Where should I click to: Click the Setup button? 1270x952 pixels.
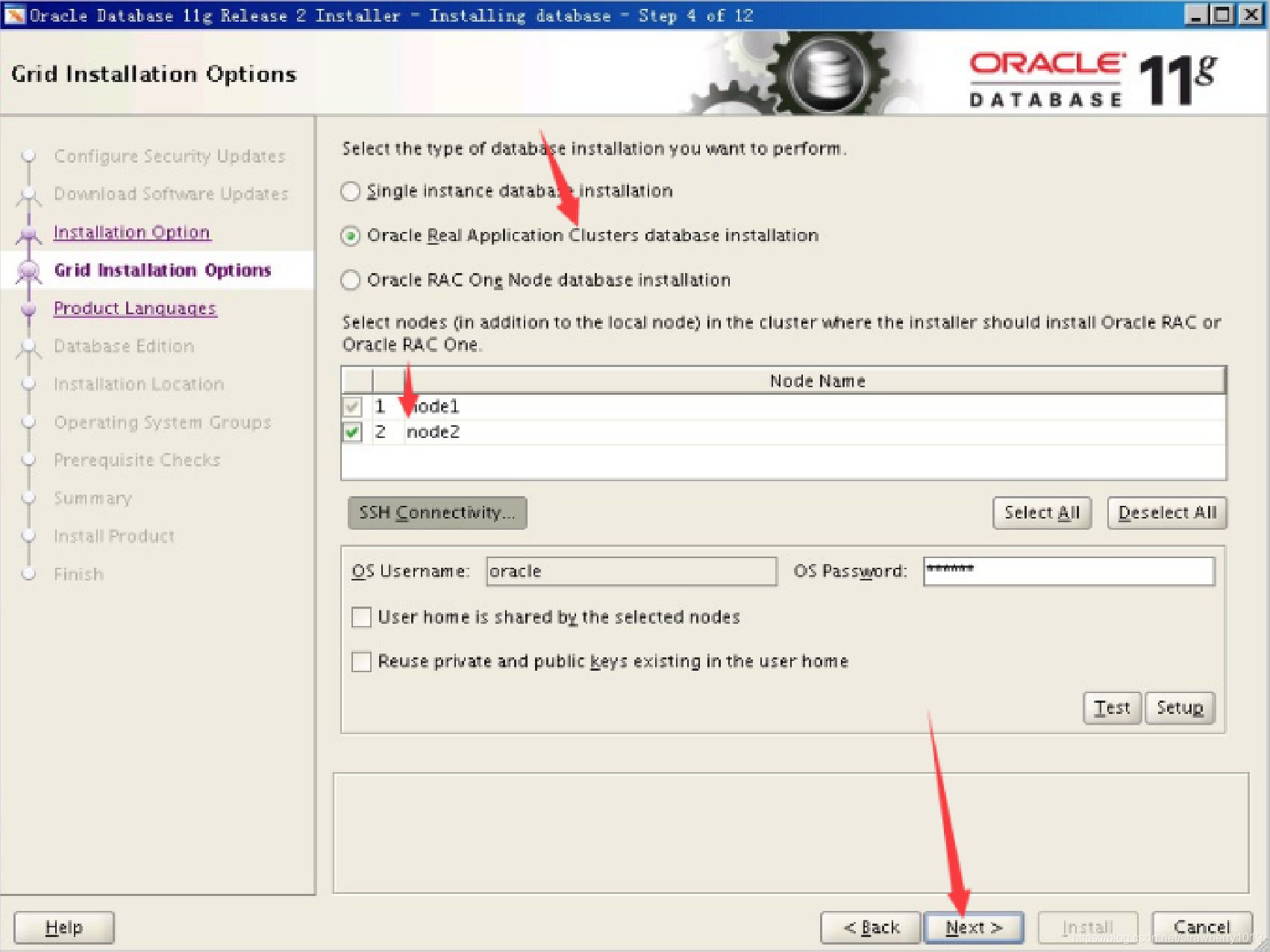1180,708
